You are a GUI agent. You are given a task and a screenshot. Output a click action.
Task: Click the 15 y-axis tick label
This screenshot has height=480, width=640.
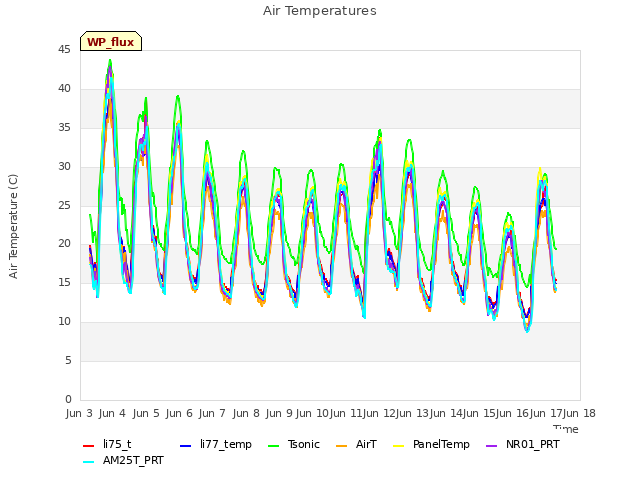pyautogui.click(x=64, y=282)
